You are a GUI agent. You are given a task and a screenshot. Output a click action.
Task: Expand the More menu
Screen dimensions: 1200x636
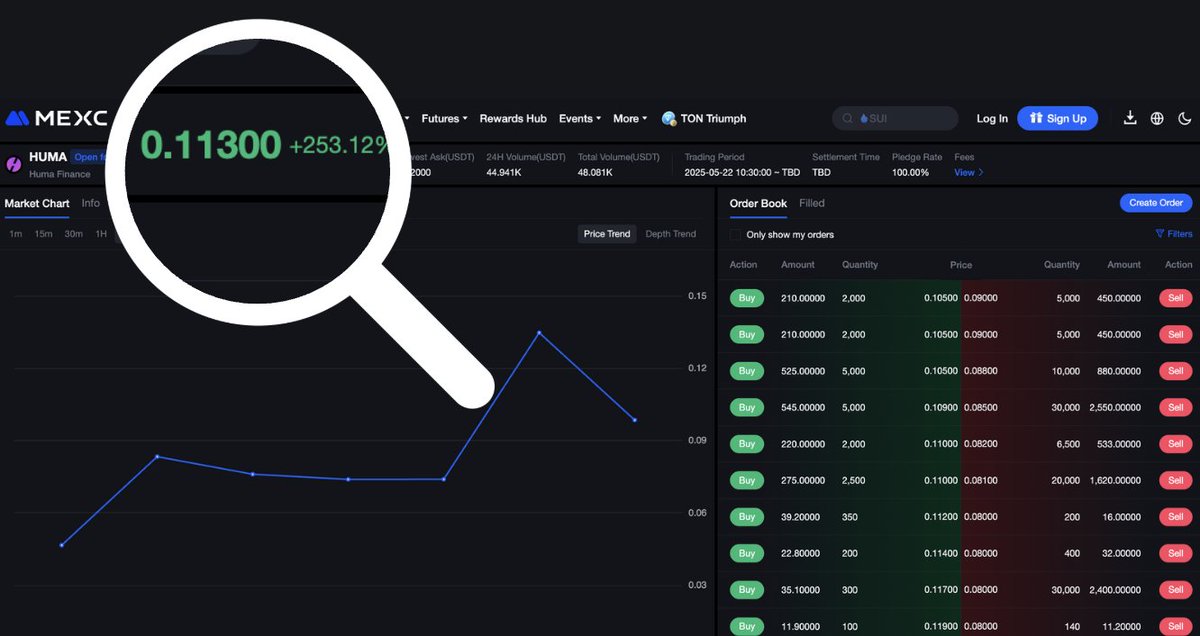(x=630, y=118)
